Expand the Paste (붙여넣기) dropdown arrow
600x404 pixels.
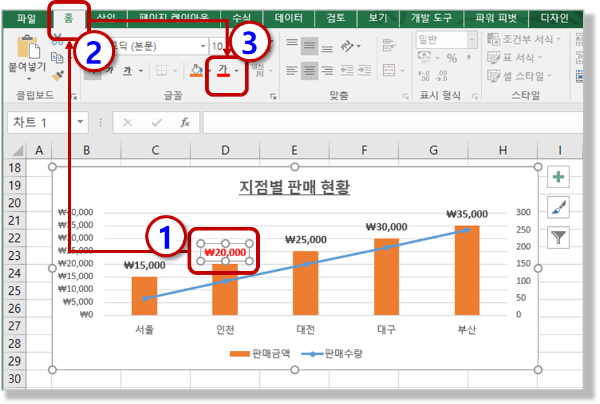[29, 79]
